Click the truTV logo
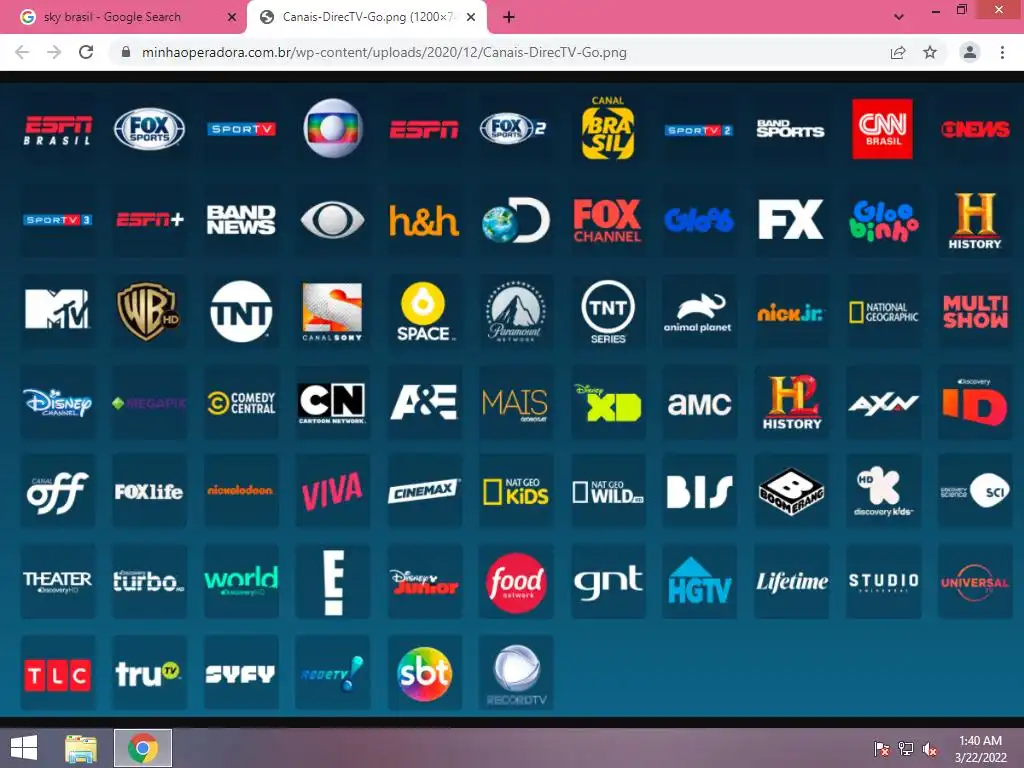Image resolution: width=1024 pixels, height=768 pixels. click(148, 673)
